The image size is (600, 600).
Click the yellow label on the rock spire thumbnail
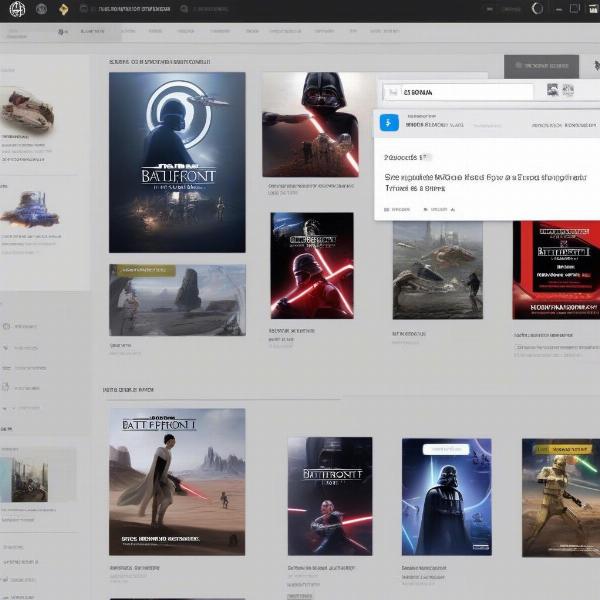coord(147,270)
